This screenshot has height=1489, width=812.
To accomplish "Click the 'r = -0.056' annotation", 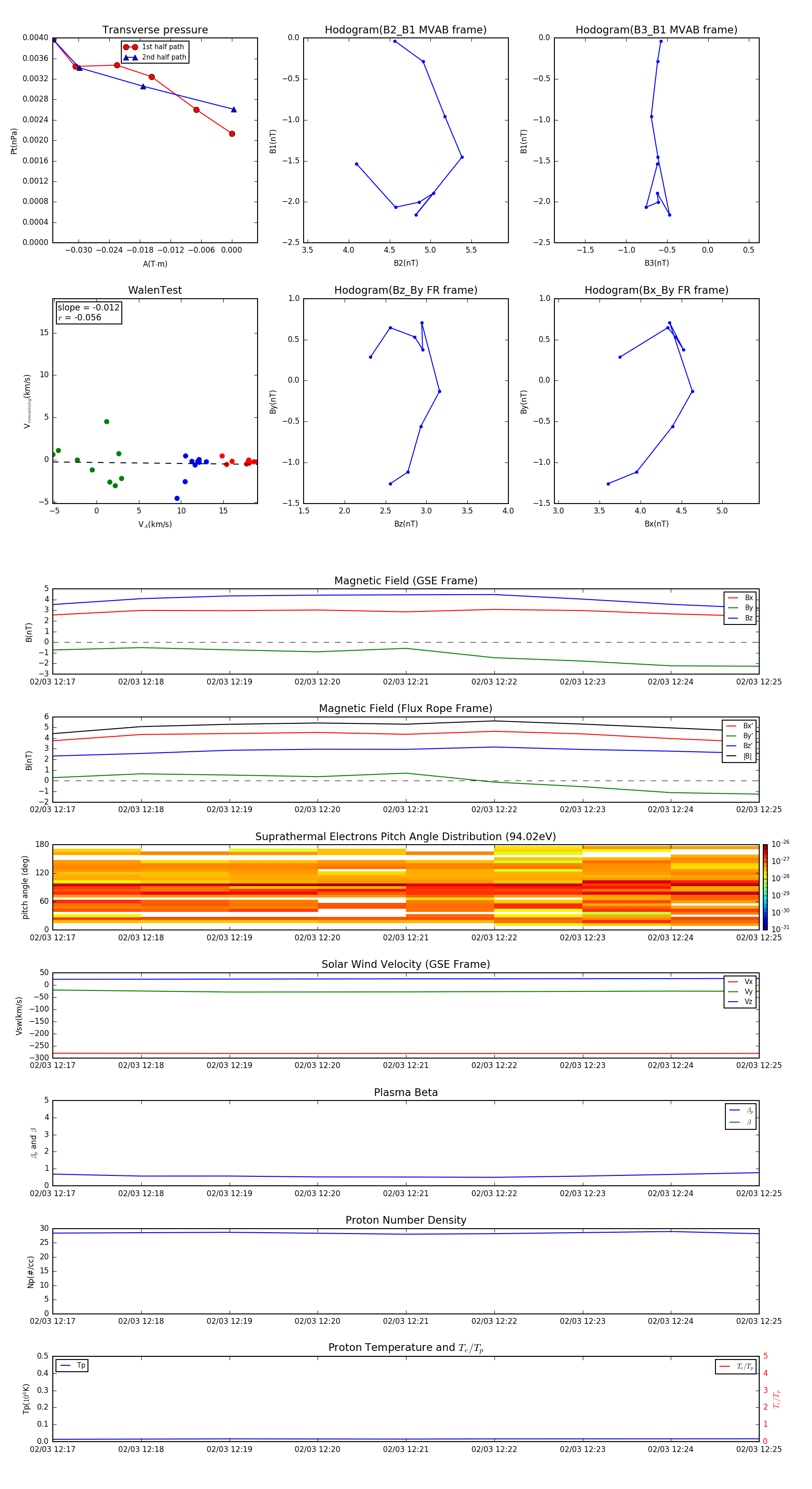I will point(80,317).
